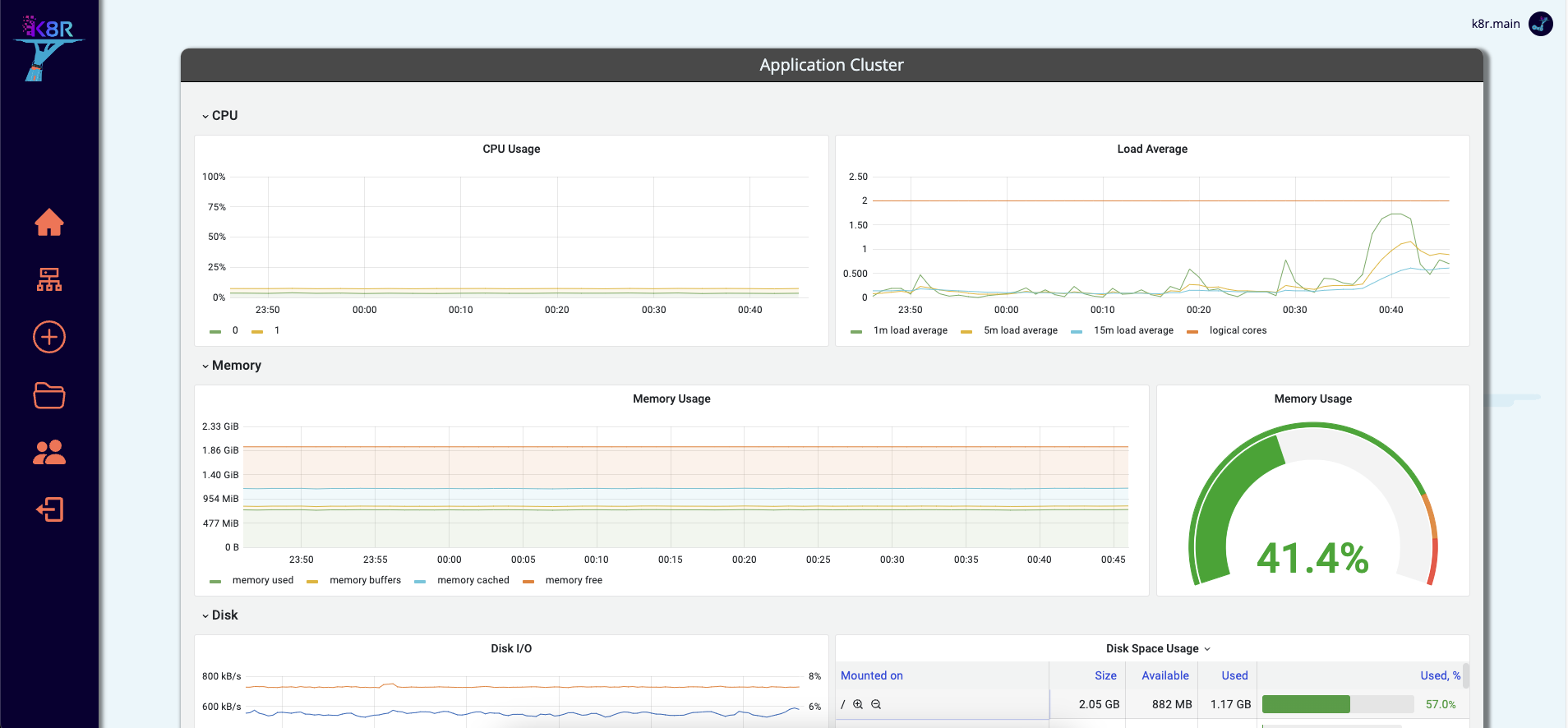Click the 2.05 GB size cell
The image size is (1568, 728).
click(1099, 704)
